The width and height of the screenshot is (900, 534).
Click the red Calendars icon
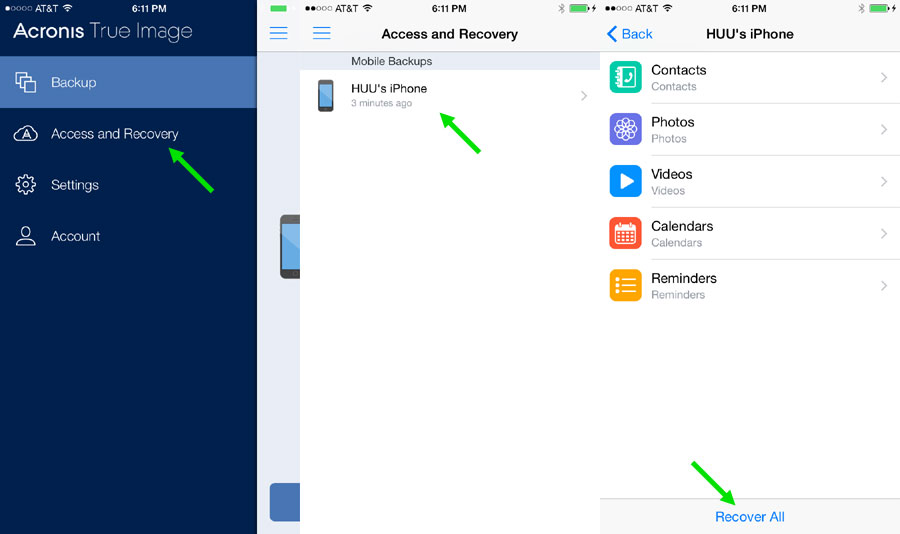tap(625, 233)
